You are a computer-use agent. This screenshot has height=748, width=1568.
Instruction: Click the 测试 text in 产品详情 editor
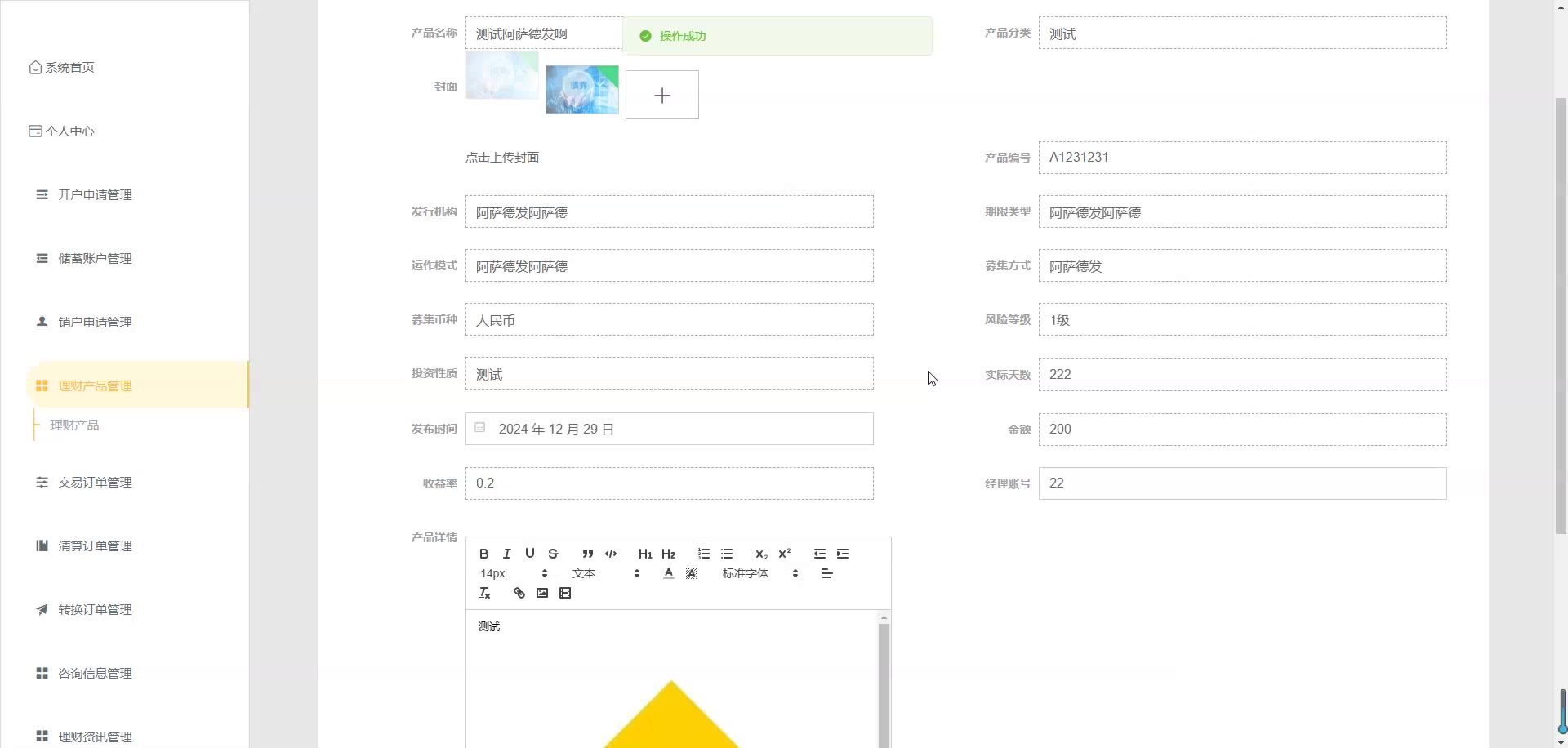click(x=489, y=626)
